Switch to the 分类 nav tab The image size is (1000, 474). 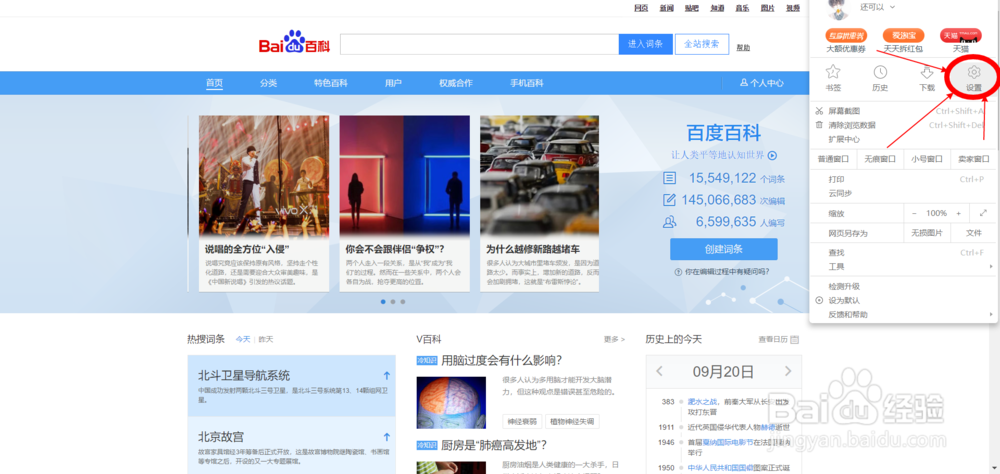click(x=268, y=83)
